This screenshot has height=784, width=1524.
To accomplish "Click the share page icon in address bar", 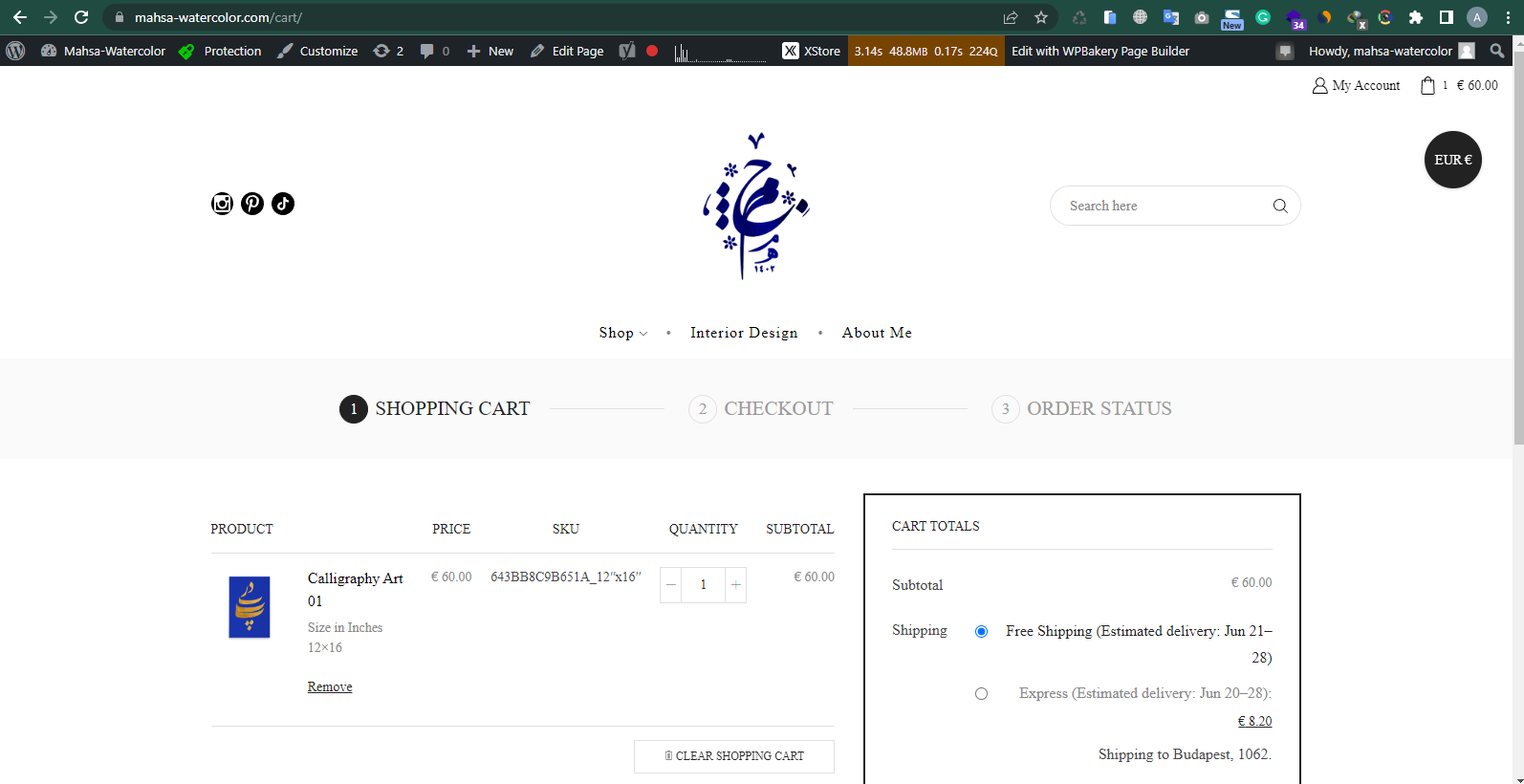I will click(1011, 17).
